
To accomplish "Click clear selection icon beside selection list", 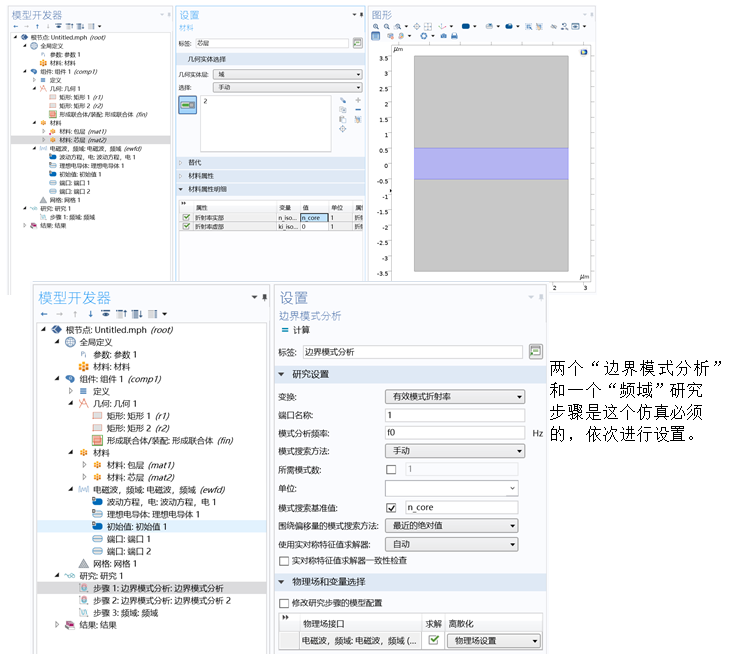I will (358, 119).
